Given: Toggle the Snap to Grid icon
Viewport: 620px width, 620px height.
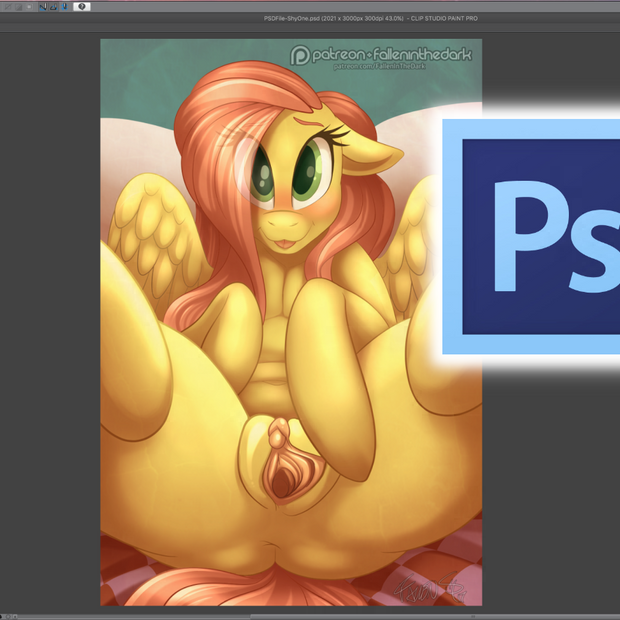Looking at the screenshot, I should coord(64,6).
